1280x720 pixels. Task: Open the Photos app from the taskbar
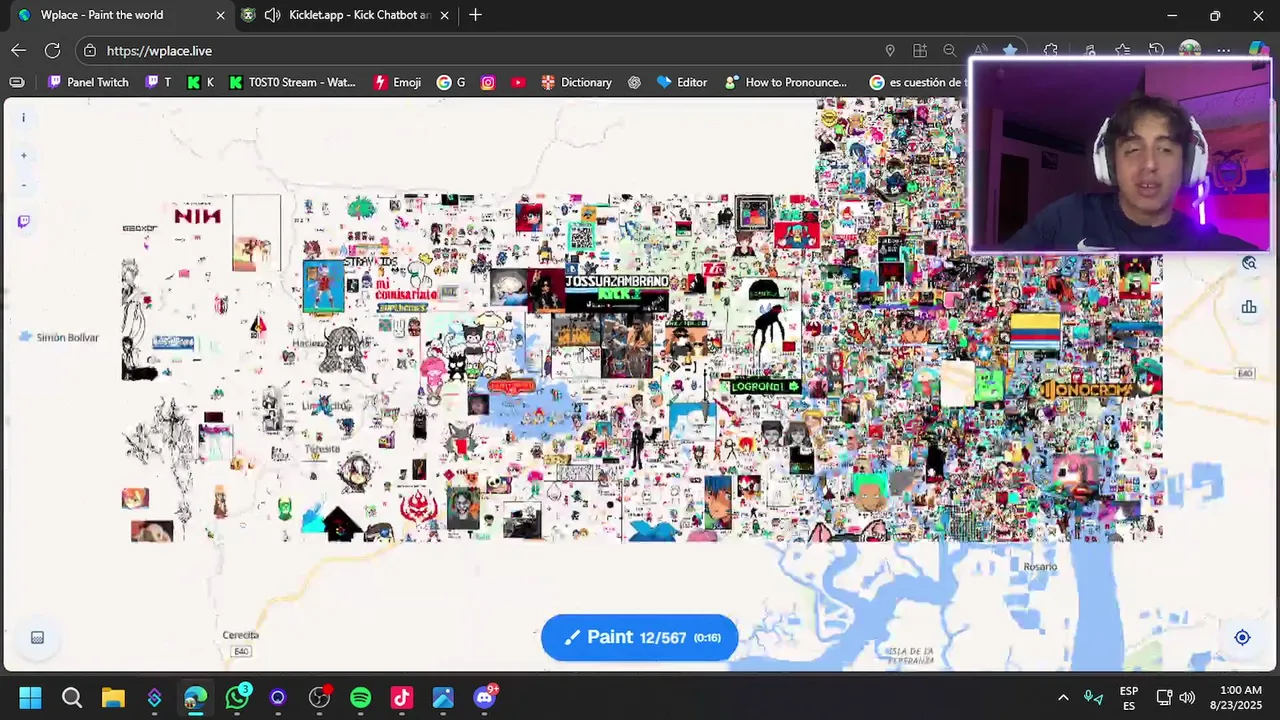tap(443, 697)
